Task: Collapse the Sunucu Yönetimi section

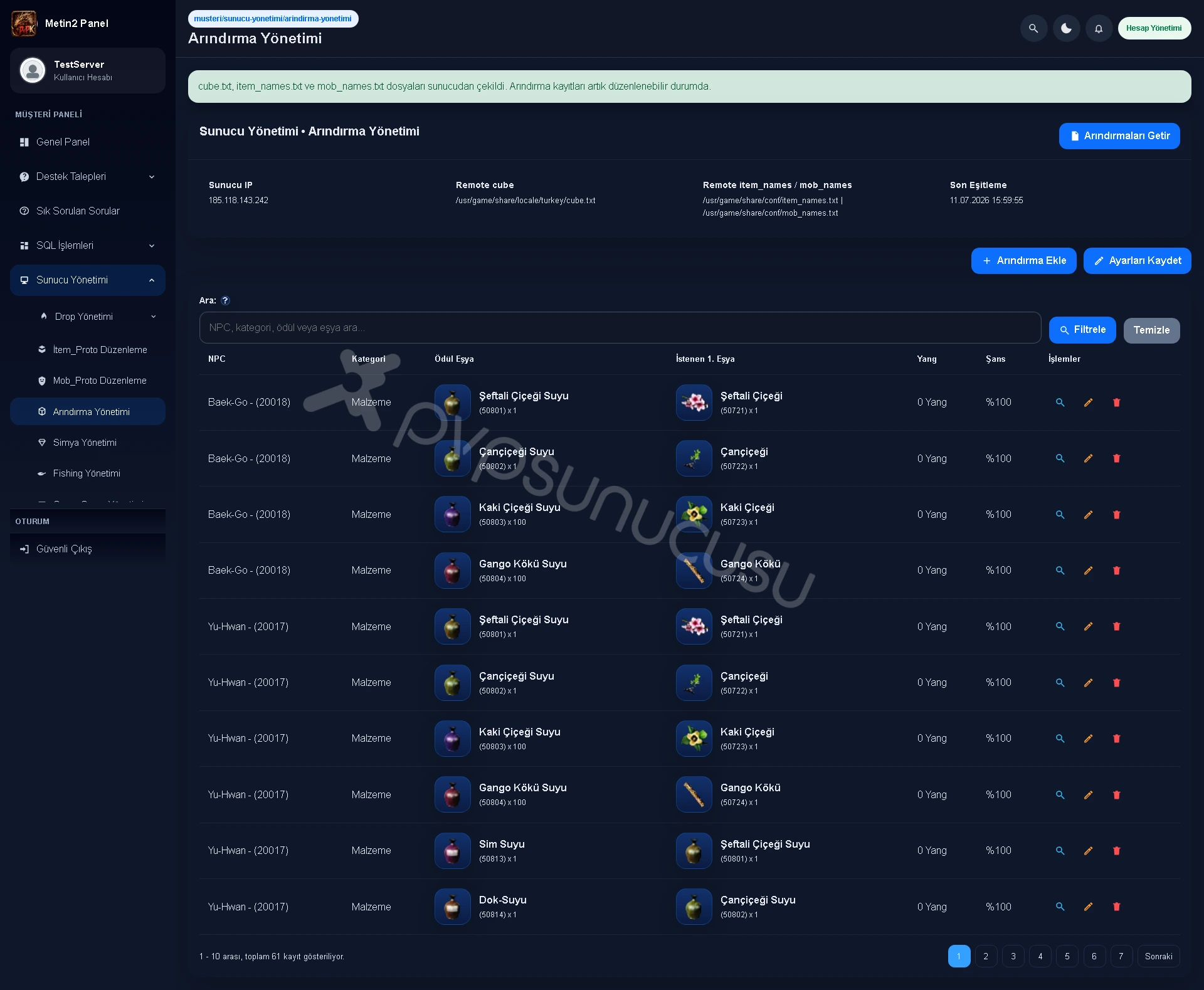Action: point(88,280)
